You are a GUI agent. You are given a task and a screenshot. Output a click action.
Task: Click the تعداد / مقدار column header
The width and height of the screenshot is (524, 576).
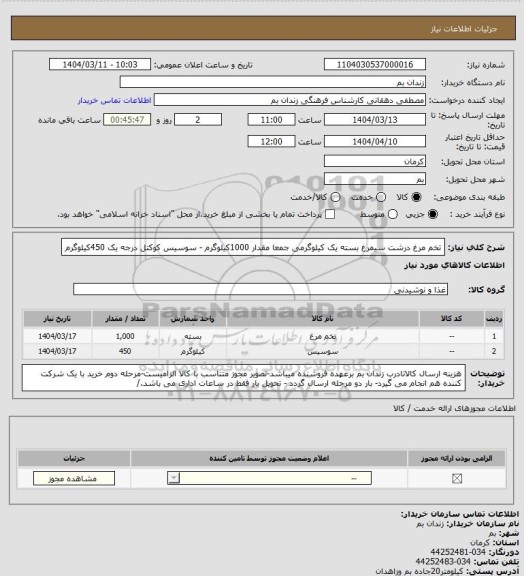click(125, 318)
